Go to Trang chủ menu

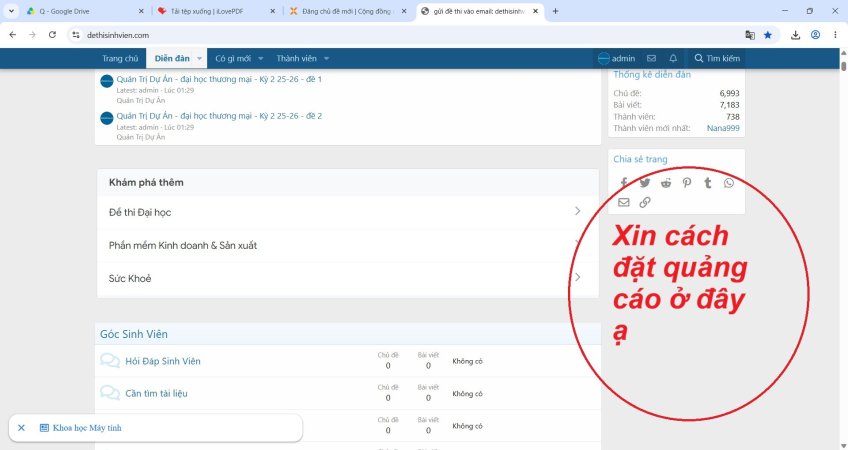pyautogui.click(x=120, y=58)
